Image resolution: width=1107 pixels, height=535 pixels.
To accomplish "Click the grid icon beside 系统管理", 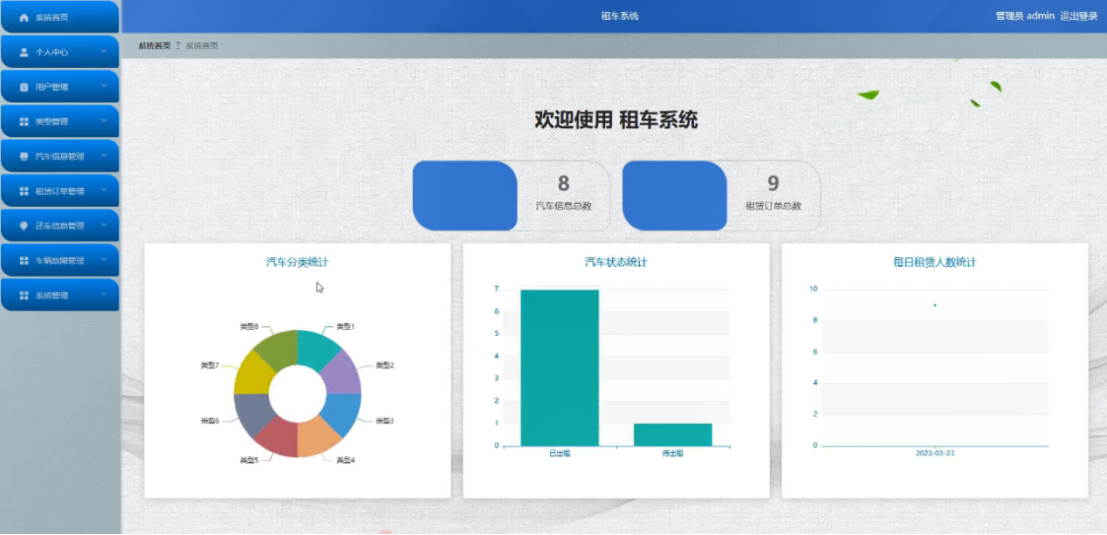I will tap(24, 295).
